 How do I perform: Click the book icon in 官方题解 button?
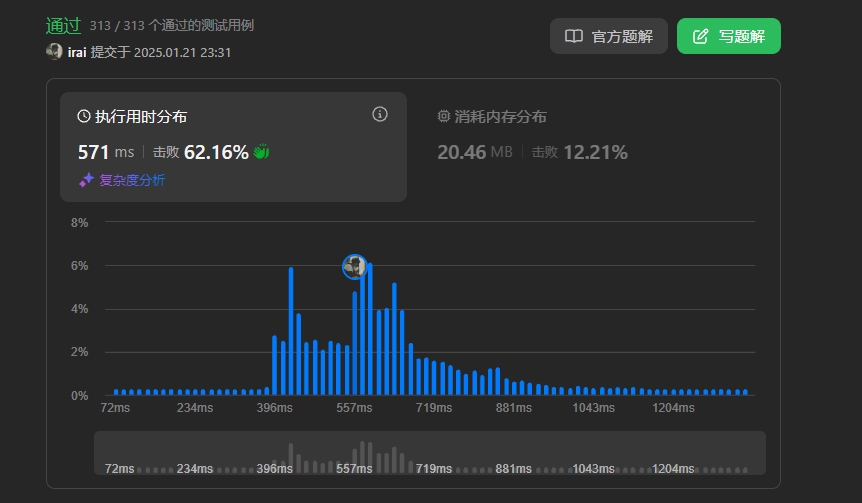pos(574,36)
